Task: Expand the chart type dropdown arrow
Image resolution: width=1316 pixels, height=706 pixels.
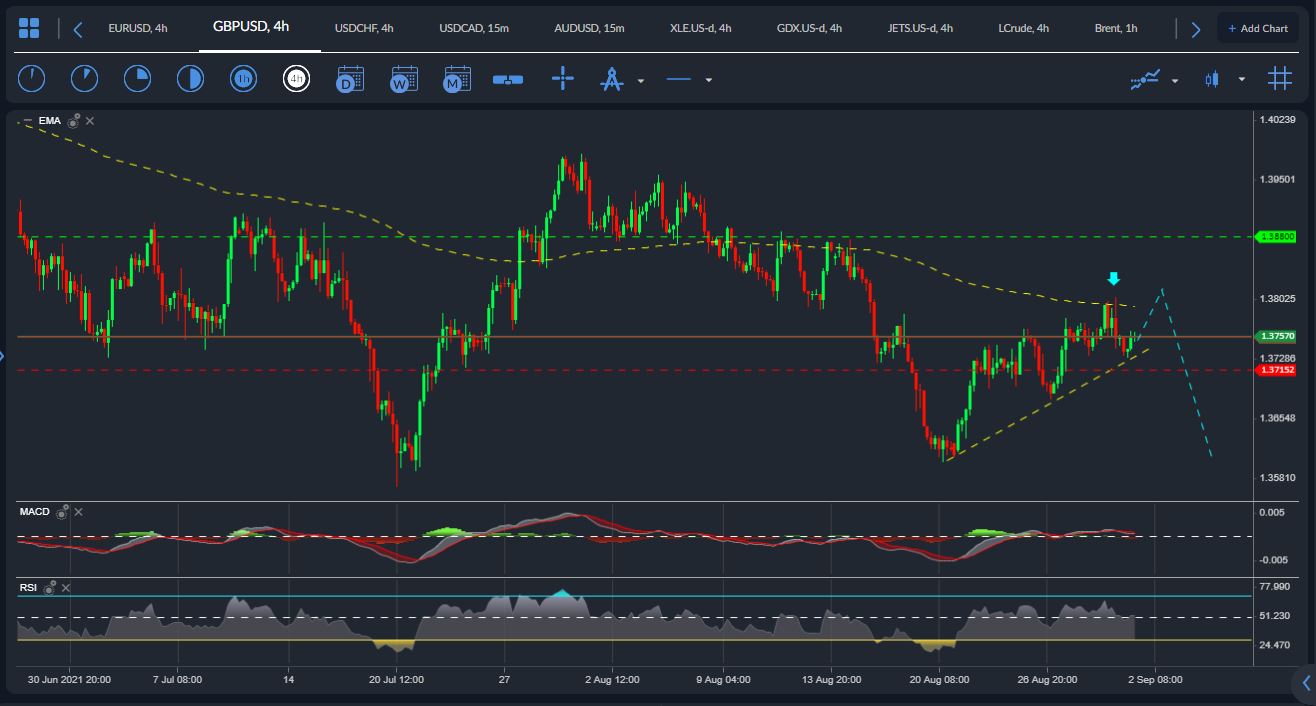Action: coord(1242,80)
